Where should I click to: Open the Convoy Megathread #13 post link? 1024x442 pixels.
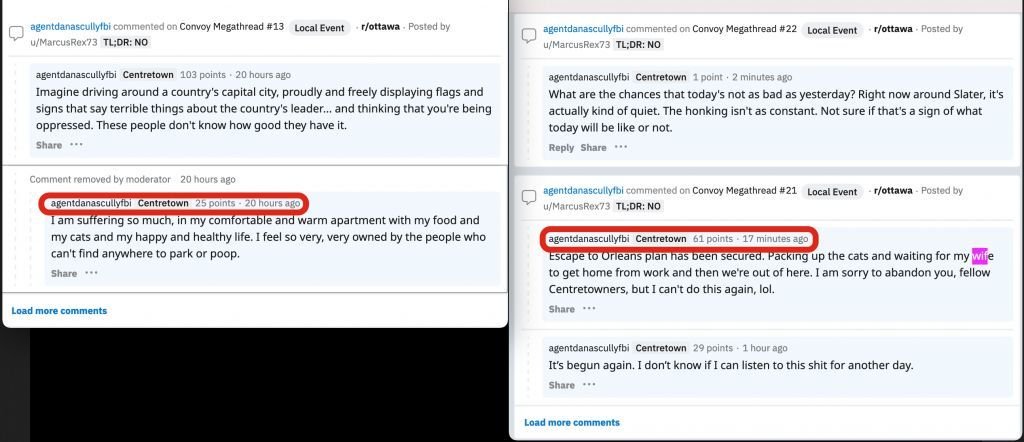pyautogui.click(x=234, y=27)
